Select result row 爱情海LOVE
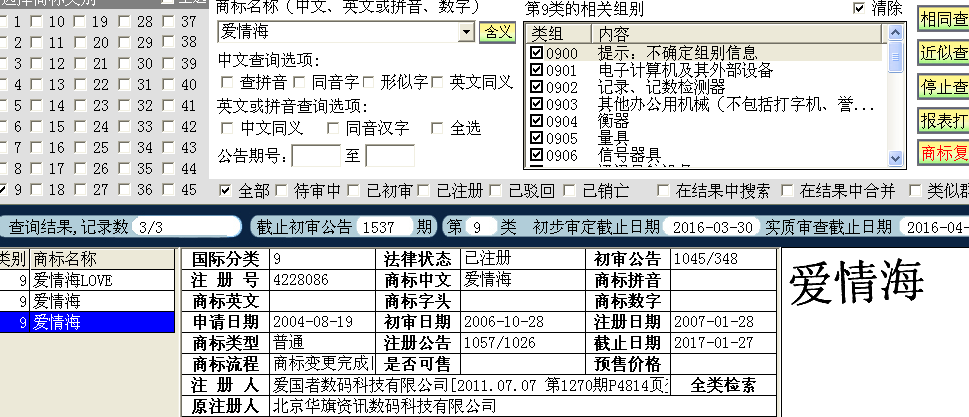 pos(87,280)
